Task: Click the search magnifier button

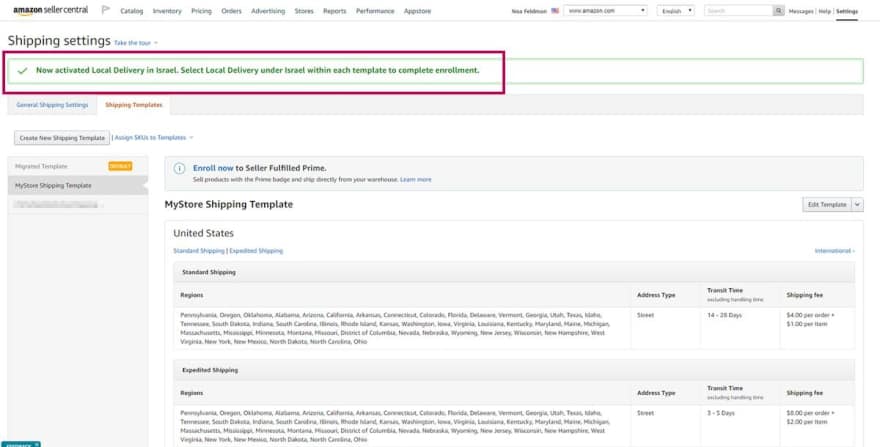Action: tap(779, 11)
